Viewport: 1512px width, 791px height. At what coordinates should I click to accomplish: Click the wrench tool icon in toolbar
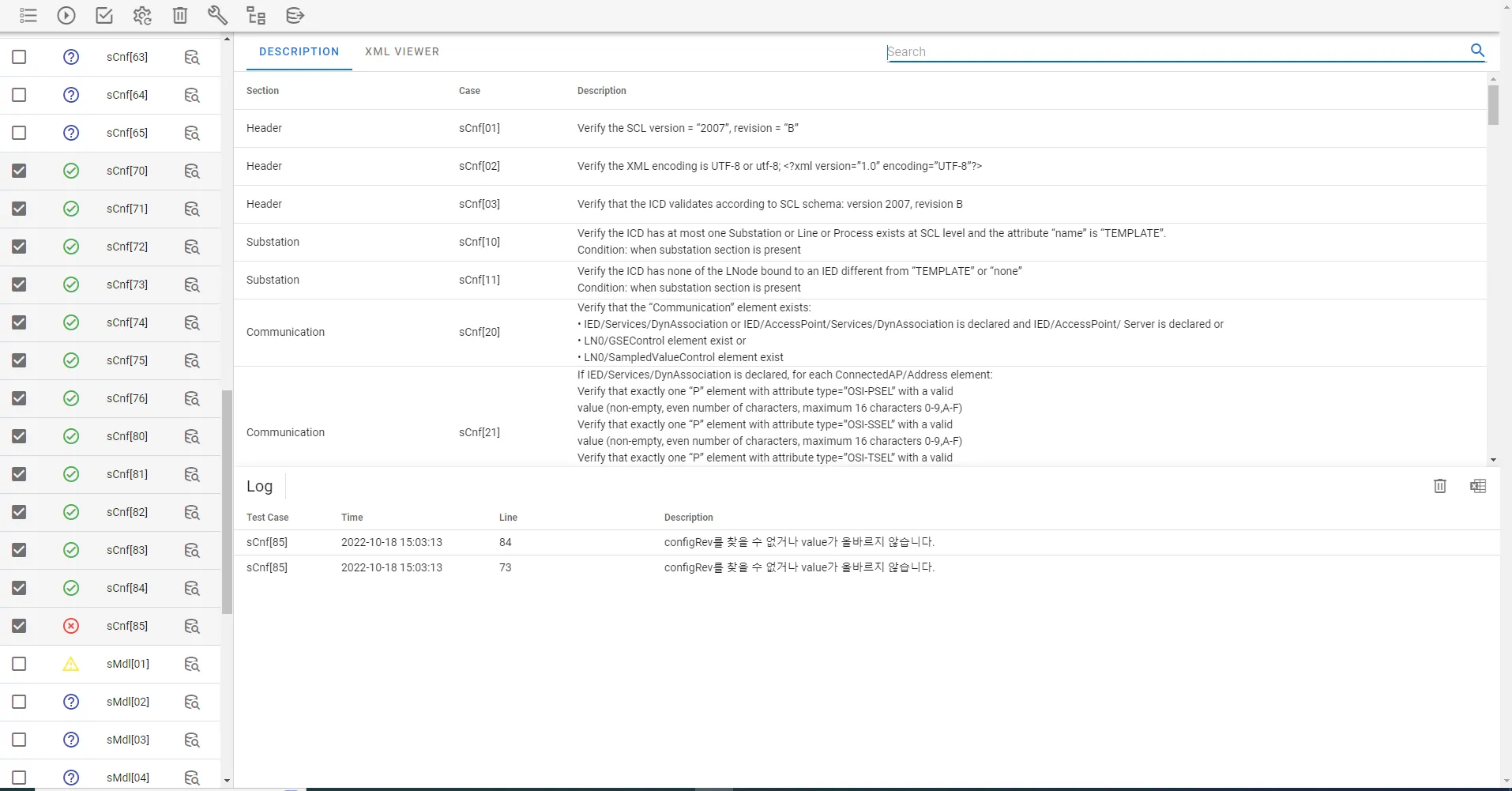pyautogui.click(x=217, y=16)
